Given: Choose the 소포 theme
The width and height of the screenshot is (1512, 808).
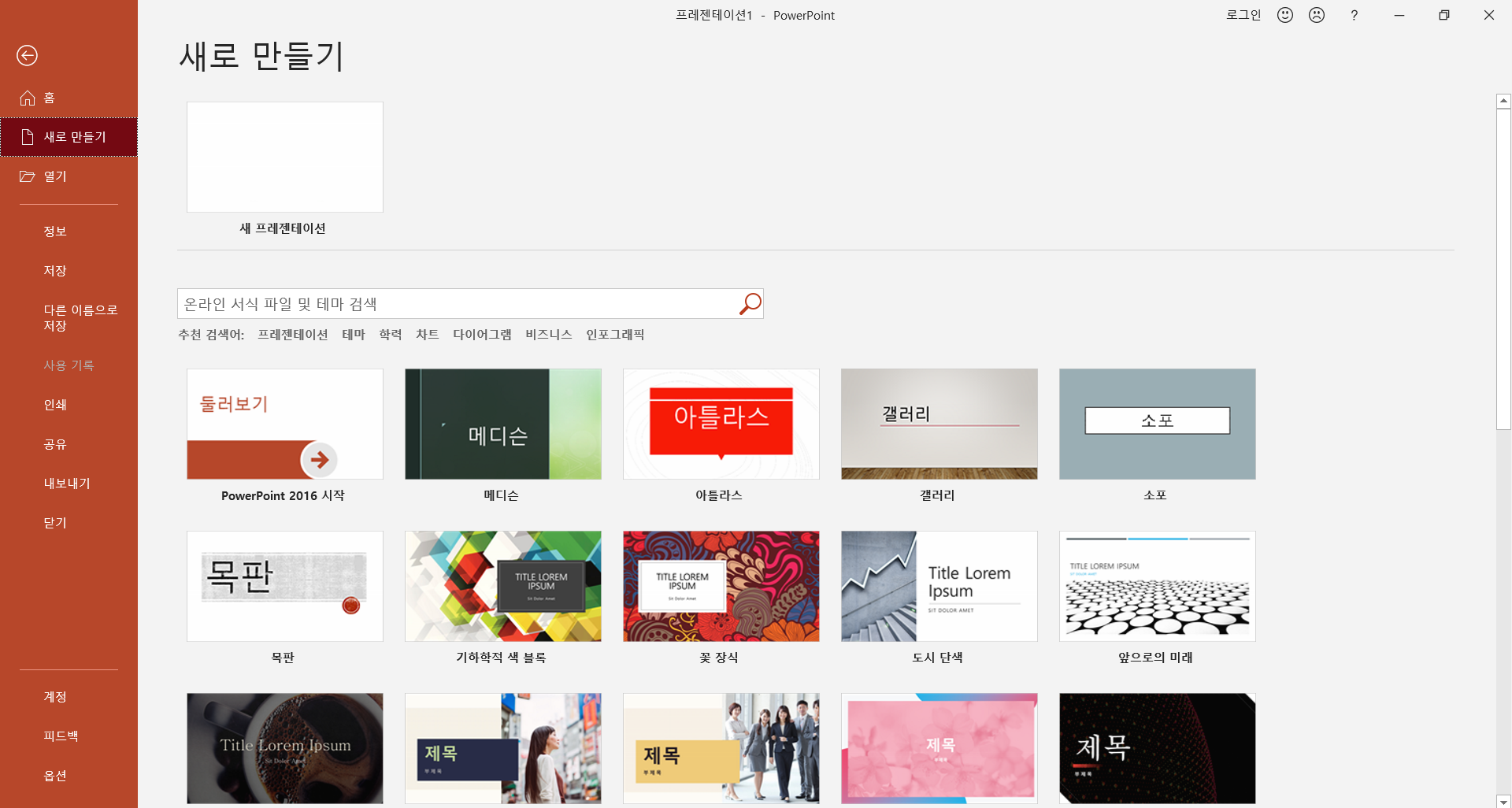Looking at the screenshot, I should click(x=1158, y=424).
